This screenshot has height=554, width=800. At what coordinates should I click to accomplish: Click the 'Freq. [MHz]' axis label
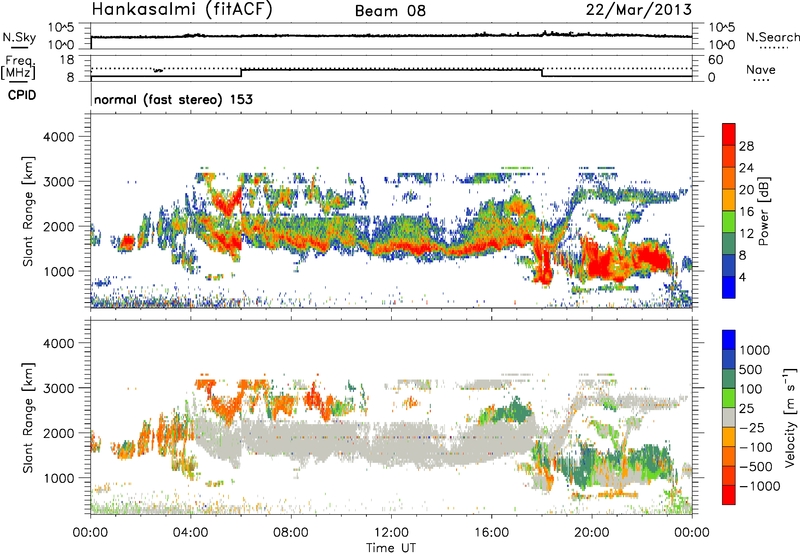[19, 68]
